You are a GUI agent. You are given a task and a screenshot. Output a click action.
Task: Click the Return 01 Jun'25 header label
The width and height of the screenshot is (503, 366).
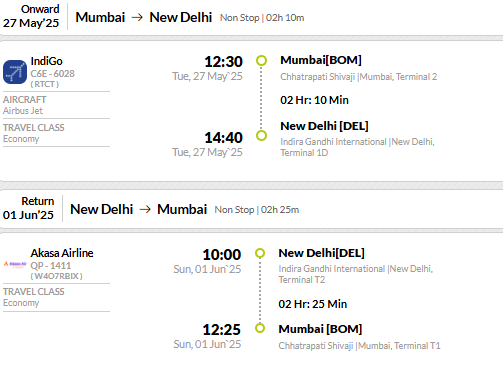point(28,208)
